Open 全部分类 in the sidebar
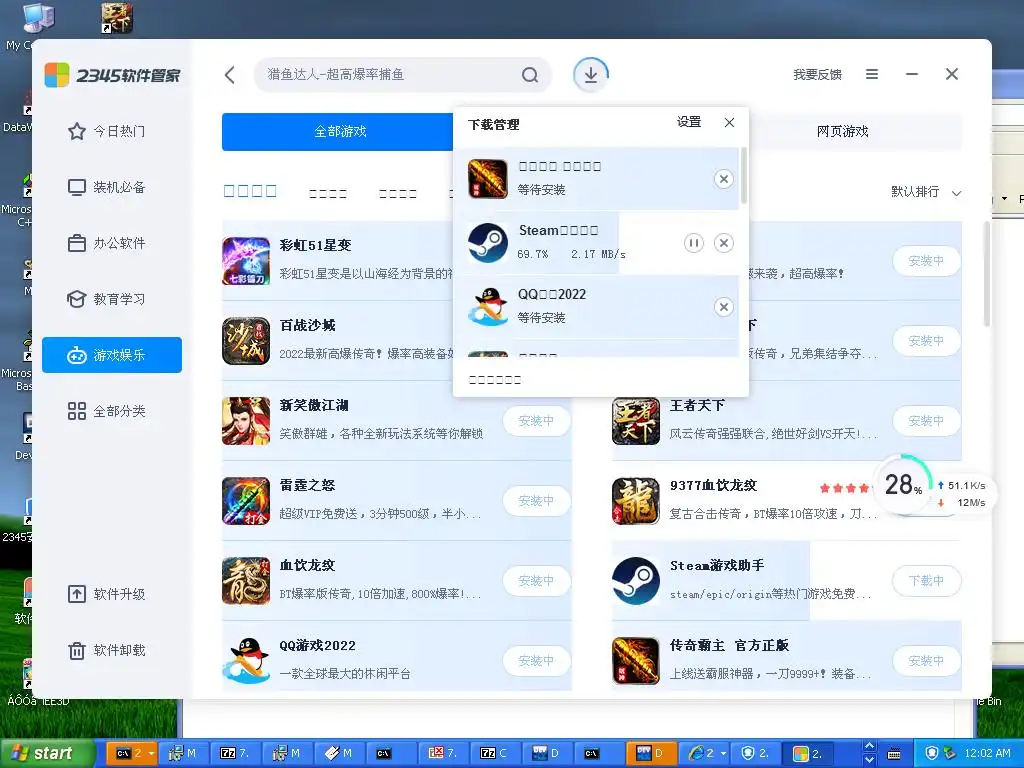The width and height of the screenshot is (1024, 768). [x=112, y=411]
